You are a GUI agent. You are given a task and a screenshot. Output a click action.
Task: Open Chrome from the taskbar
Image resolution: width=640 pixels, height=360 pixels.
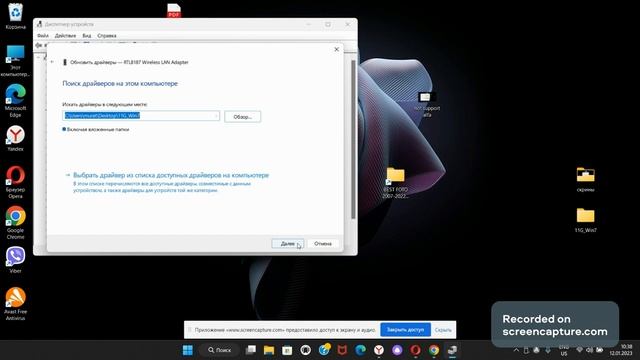434,350
